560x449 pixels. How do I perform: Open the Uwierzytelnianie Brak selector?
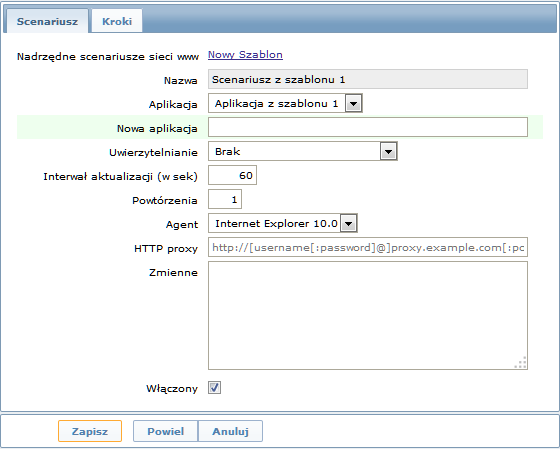click(x=303, y=151)
